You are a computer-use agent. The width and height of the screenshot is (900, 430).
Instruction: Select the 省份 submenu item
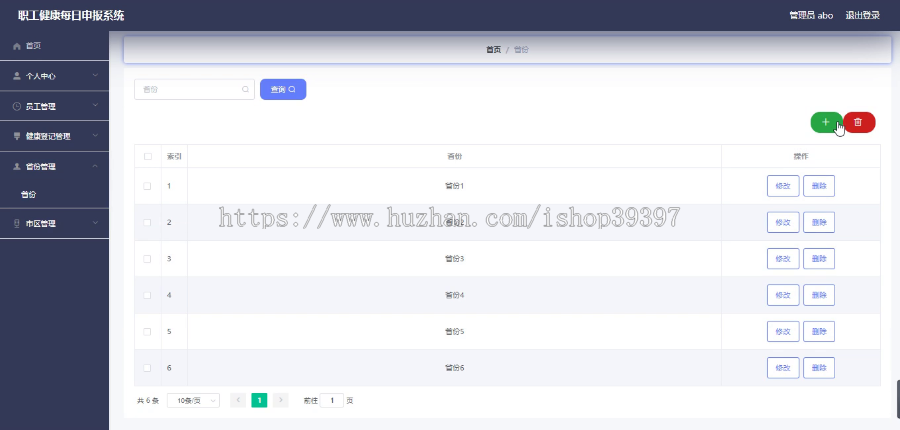[55, 195]
